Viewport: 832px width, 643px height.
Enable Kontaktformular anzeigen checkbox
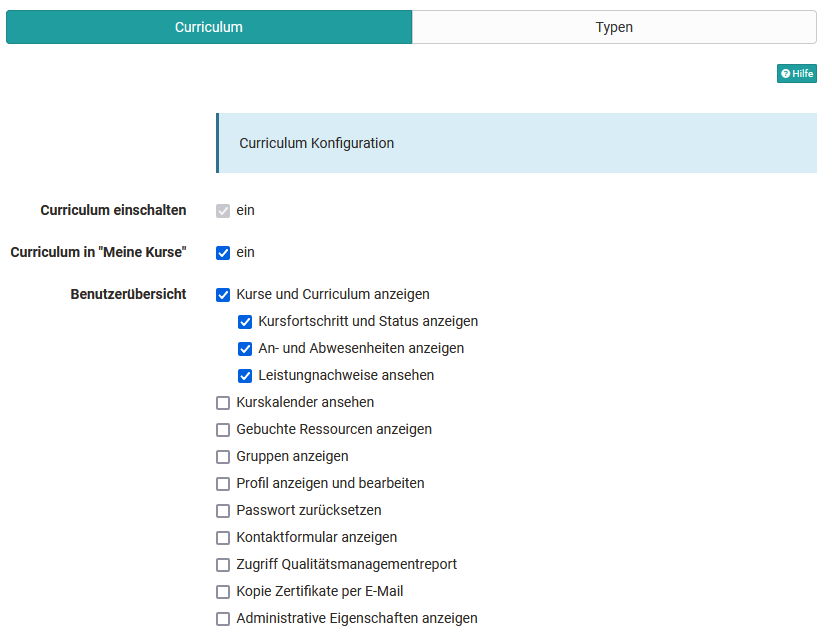[x=223, y=538]
